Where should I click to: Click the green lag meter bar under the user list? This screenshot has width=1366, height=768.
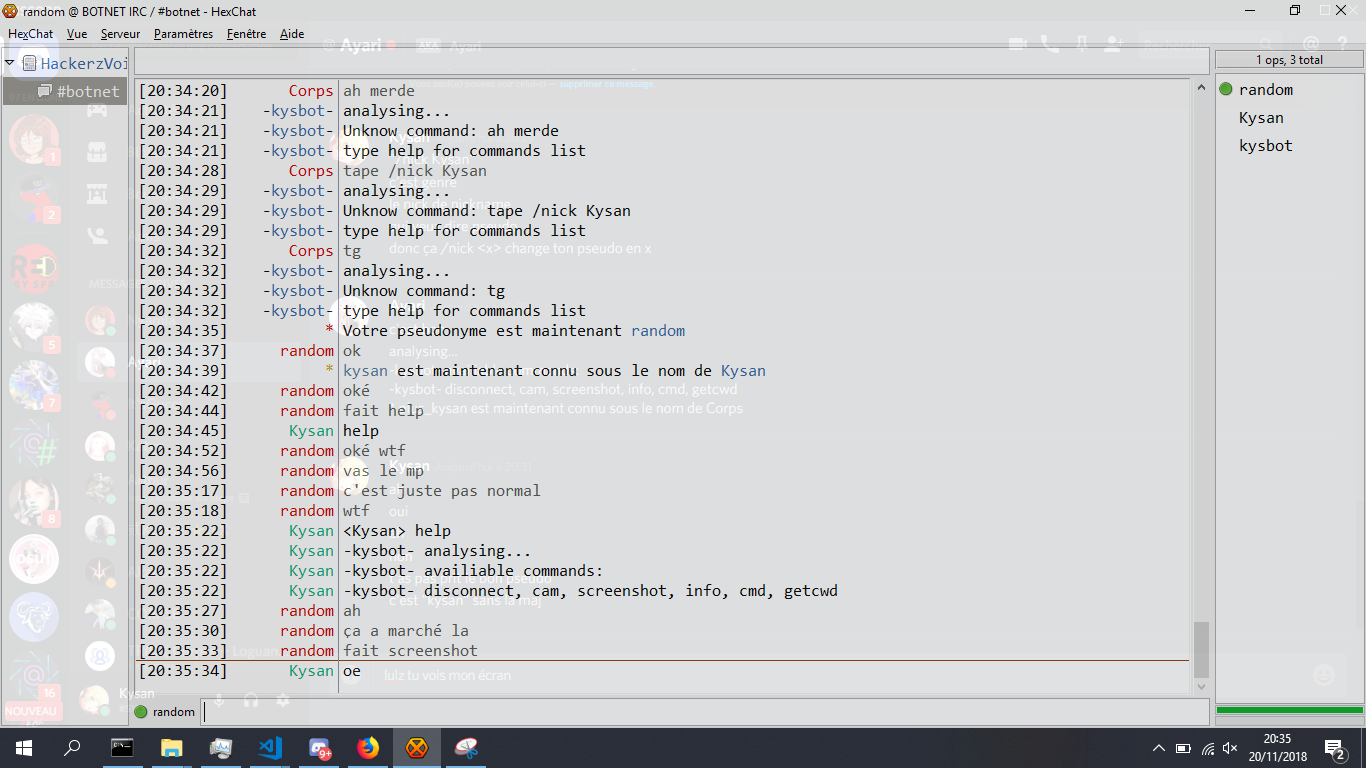1290,711
